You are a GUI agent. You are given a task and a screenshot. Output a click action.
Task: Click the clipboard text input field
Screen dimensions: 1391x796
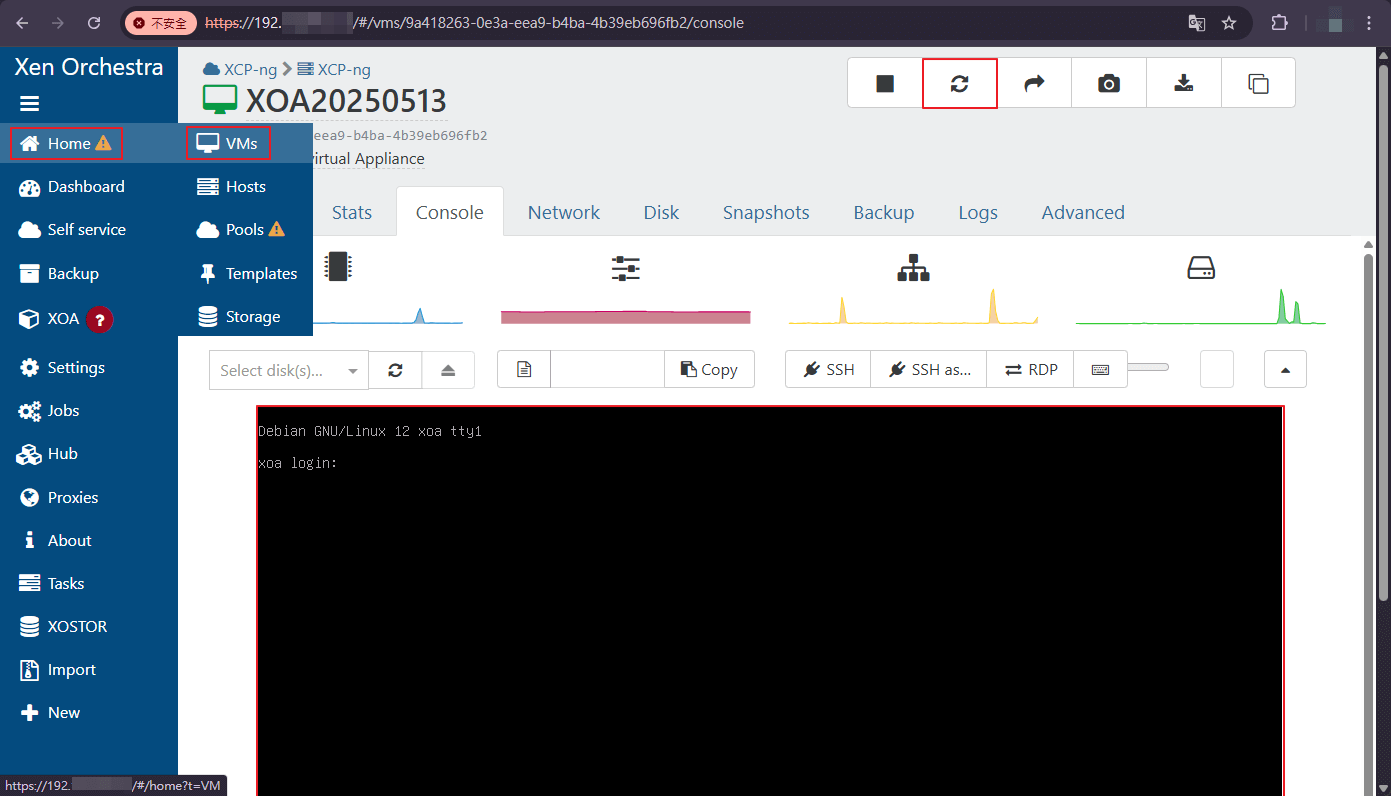pos(607,370)
